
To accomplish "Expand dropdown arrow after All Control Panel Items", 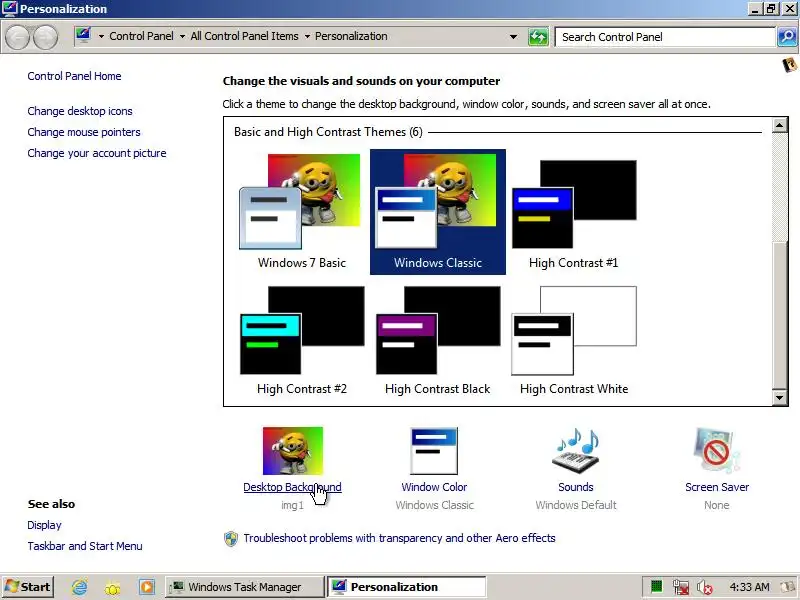I will [307, 37].
